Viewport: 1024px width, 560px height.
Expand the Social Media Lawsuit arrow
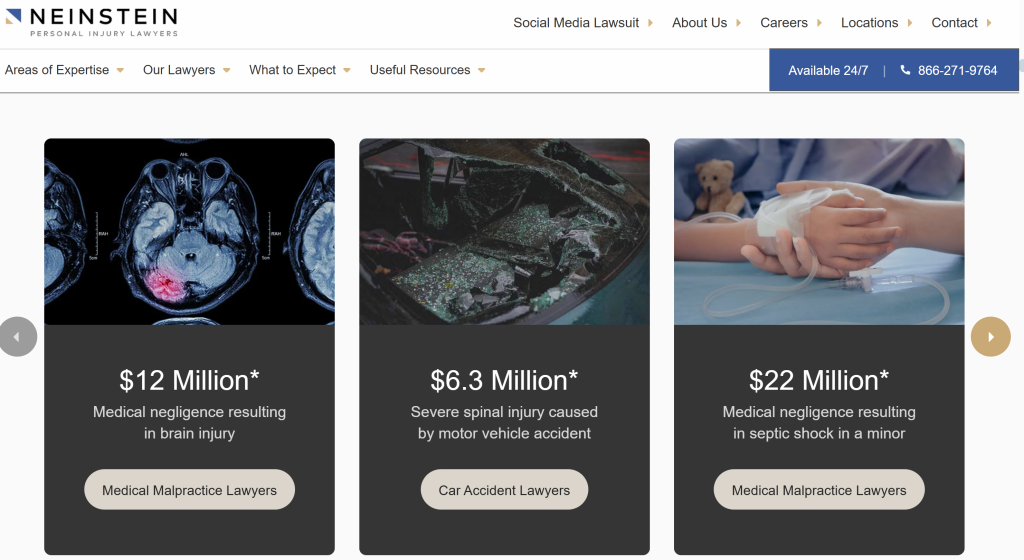650,23
